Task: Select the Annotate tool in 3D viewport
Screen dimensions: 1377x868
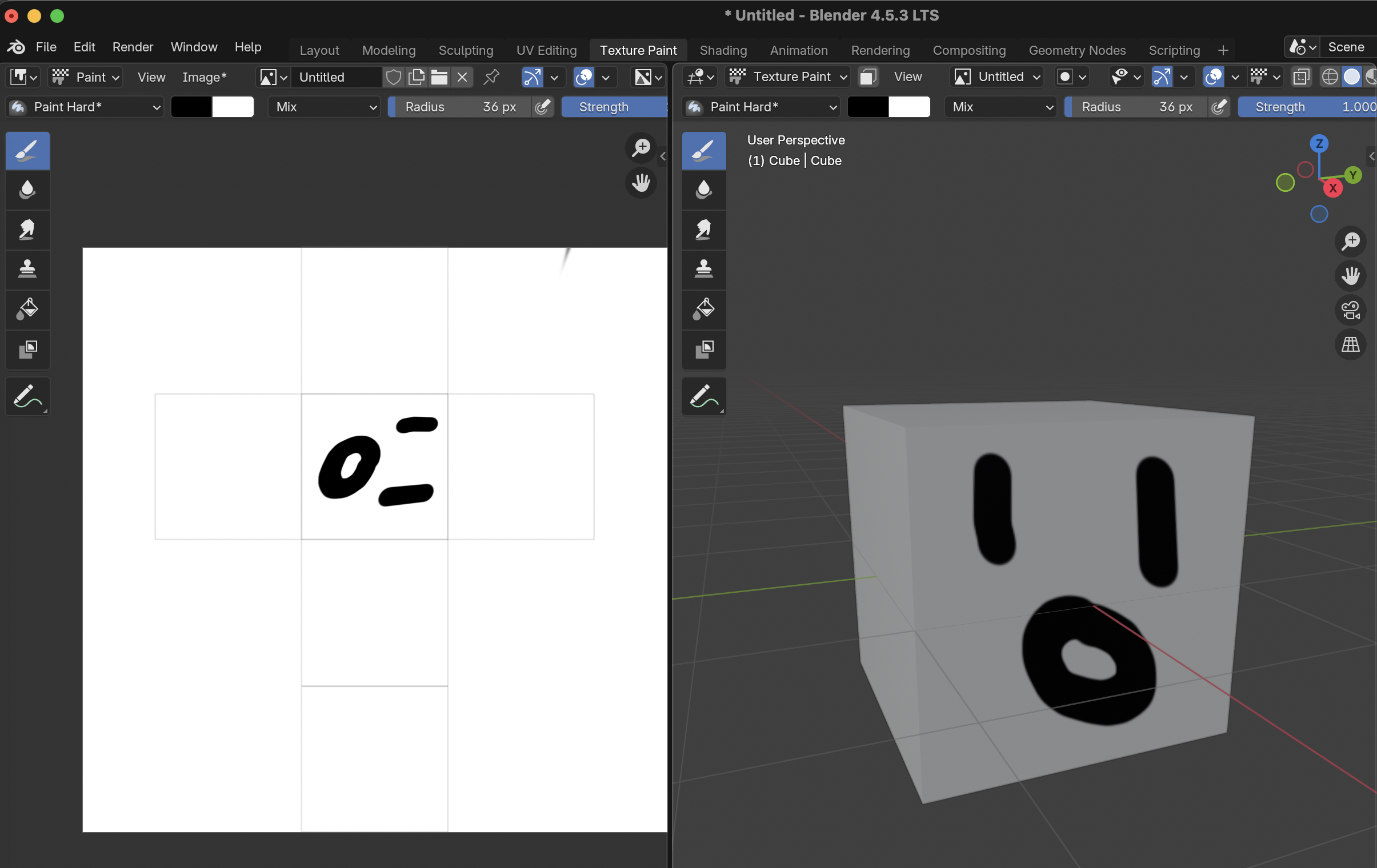Action: (703, 396)
